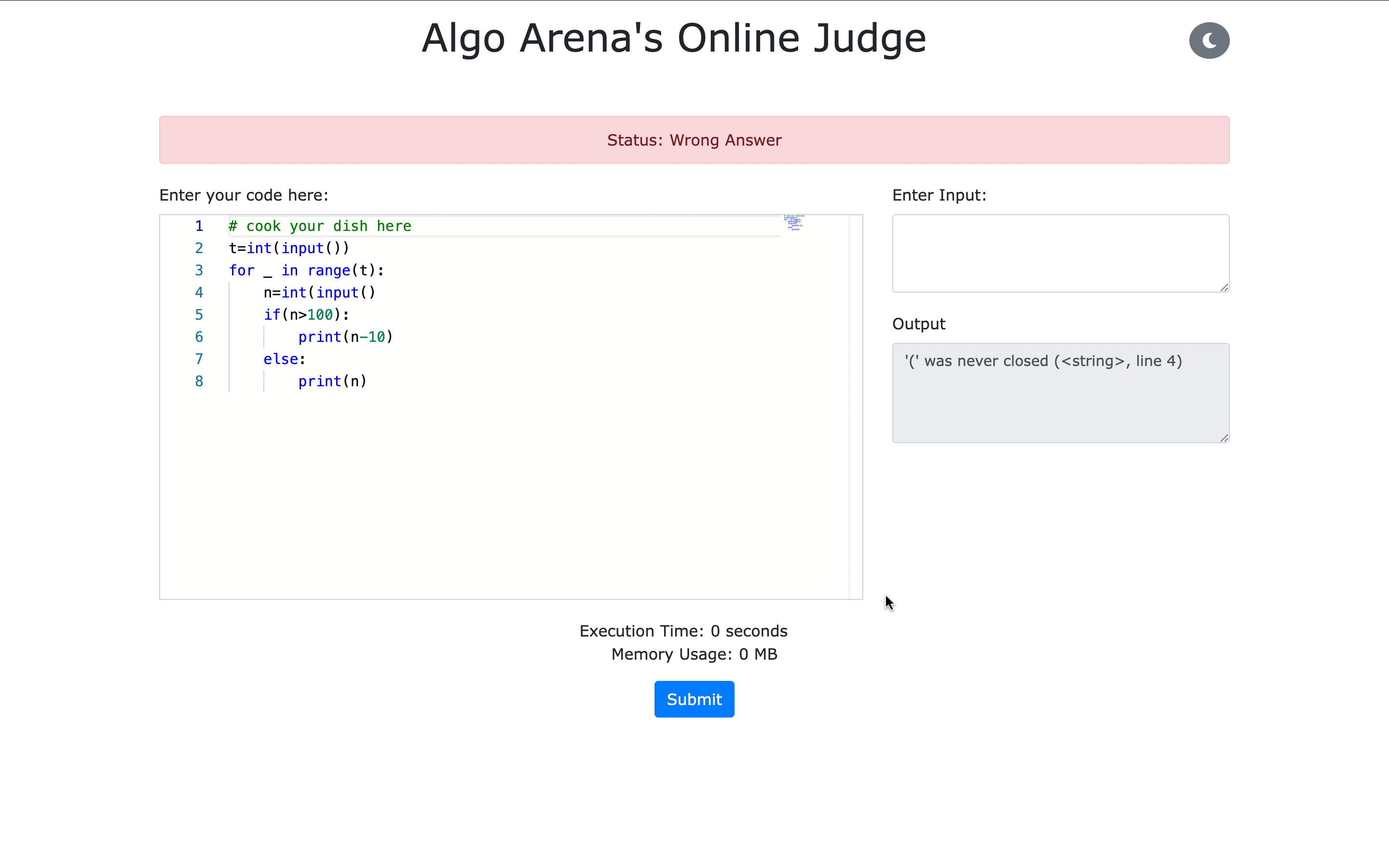Click line number 6 in editor gutter
Screen dimensions: 1389x868
199,337
